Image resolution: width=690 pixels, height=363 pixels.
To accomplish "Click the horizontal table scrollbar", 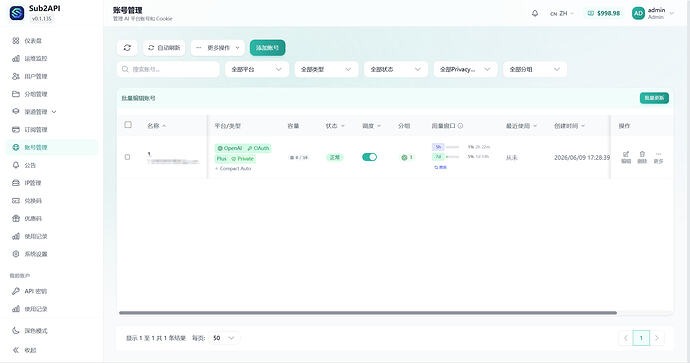I will [x=368, y=313].
